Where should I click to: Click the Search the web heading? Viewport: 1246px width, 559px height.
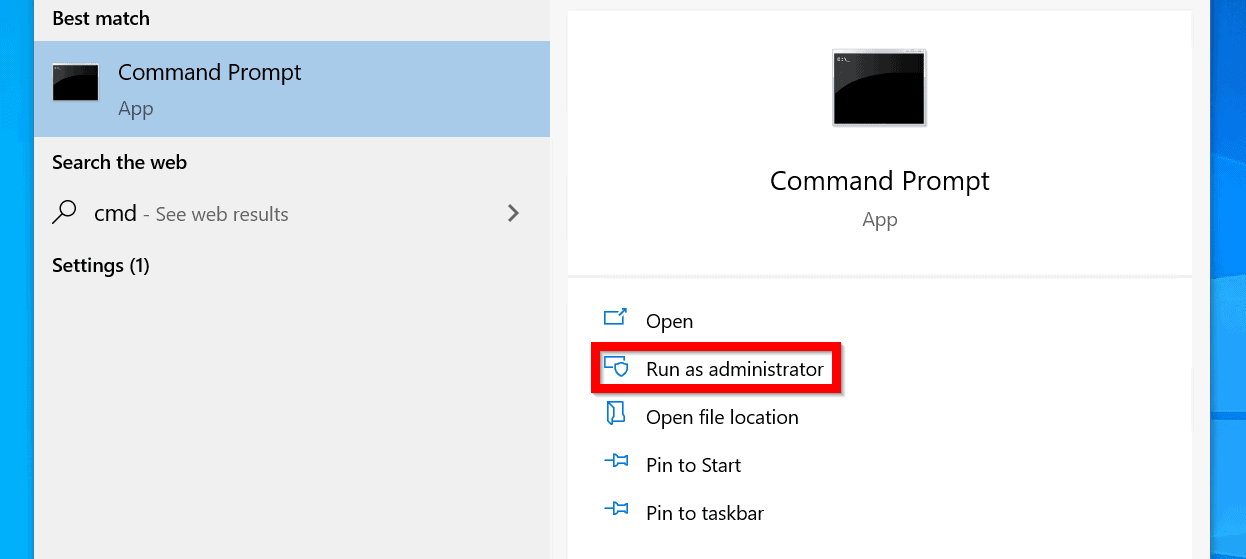(x=119, y=162)
